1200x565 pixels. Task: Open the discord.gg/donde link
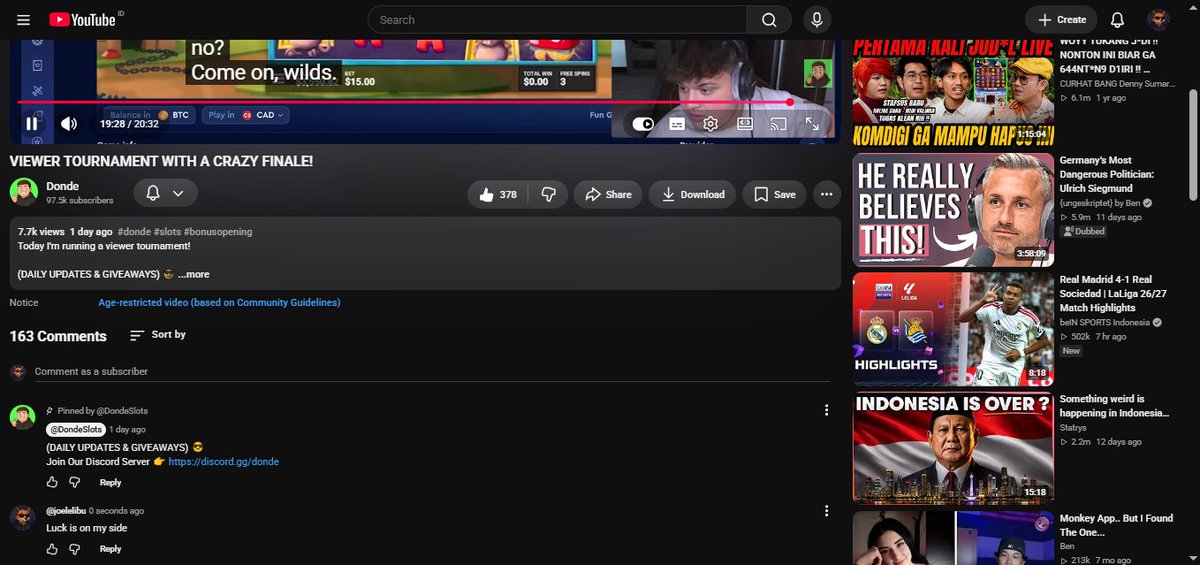(224, 462)
